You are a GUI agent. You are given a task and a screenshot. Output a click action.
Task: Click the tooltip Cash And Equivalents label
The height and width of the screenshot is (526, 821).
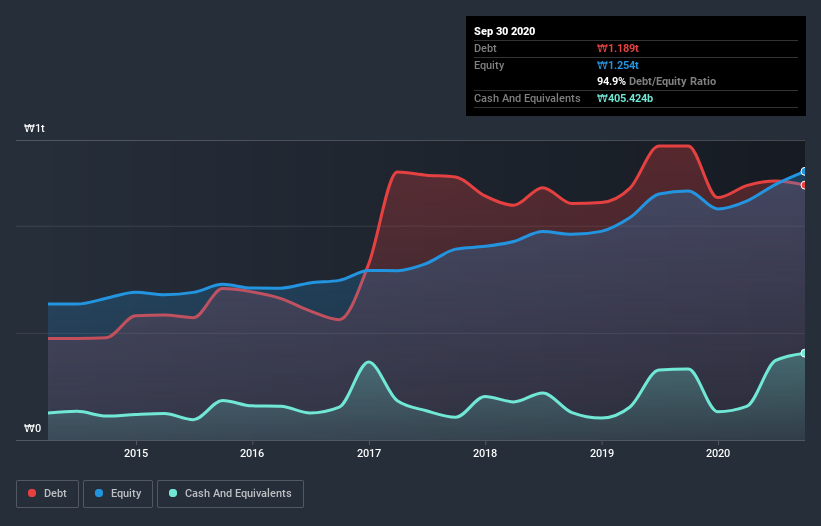coord(527,98)
